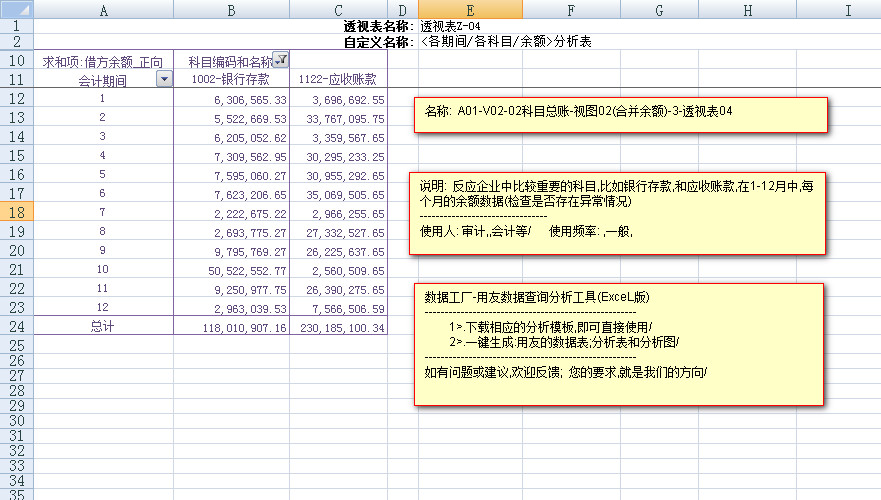This screenshot has width=881, height=500.
Task: Select the highlighted row 18 header
Action: point(16,213)
